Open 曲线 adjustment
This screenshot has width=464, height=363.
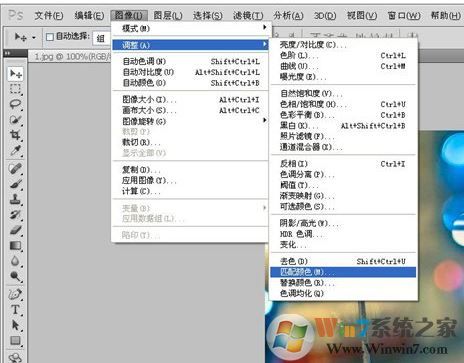click(343, 66)
